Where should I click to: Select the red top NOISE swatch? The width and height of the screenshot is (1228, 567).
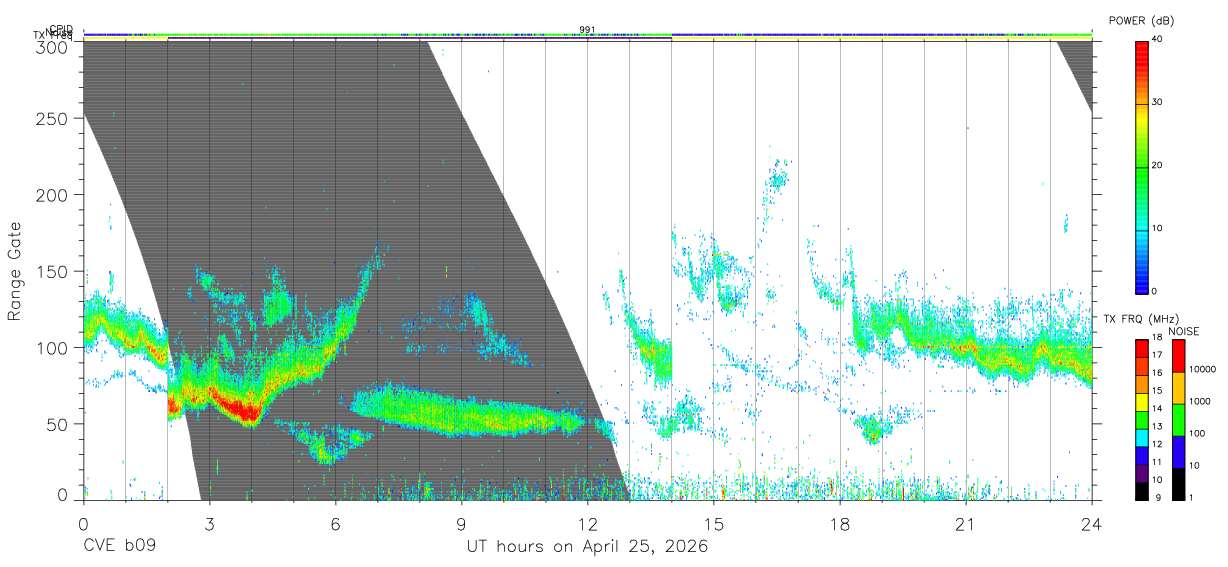click(x=1178, y=356)
